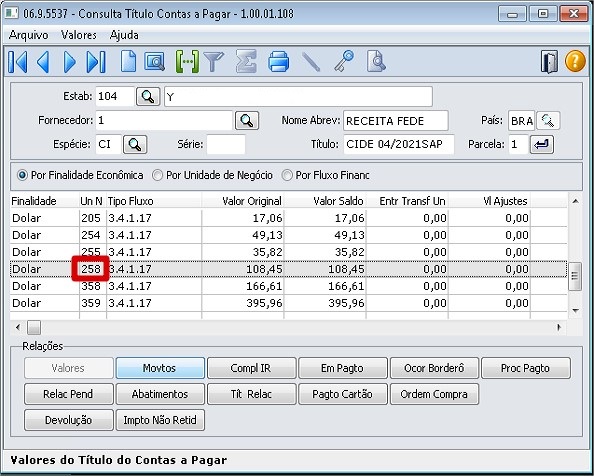Open lookup magnifier next to Fornecedor
The width and height of the screenshot is (594, 476).
tap(247, 121)
